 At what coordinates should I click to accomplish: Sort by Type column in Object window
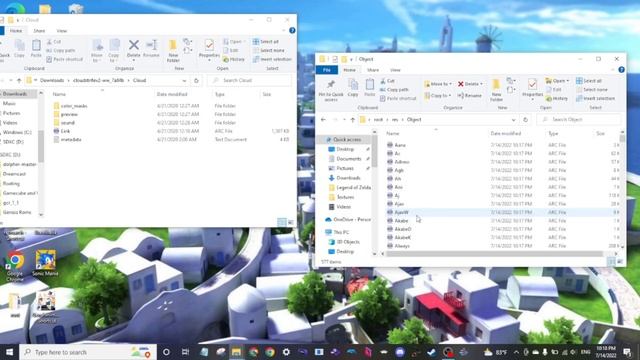pyautogui.click(x=553, y=133)
